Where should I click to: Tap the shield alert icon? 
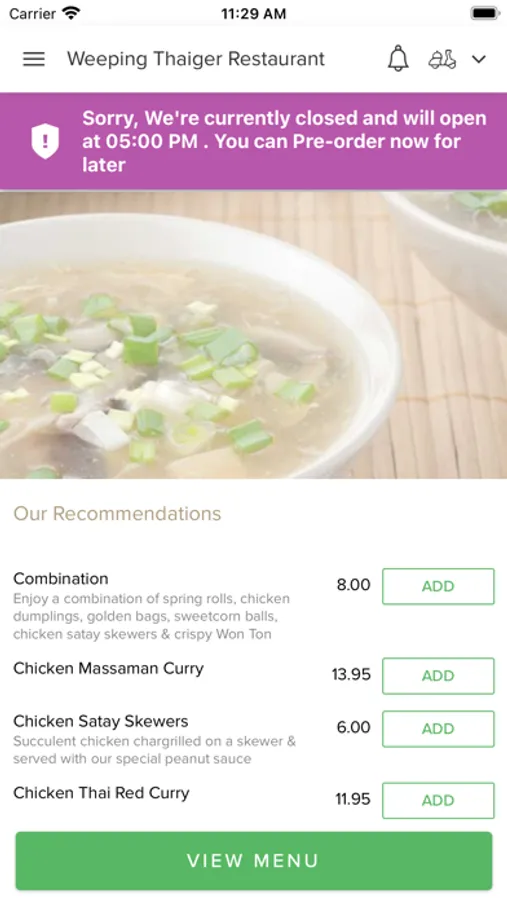pyautogui.click(x=45, y=141)
